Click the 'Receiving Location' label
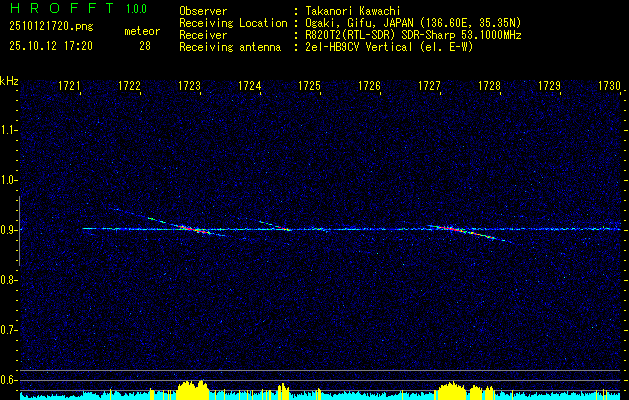The height and width of the screenshot is (400, 629). [x=233, y=23]
